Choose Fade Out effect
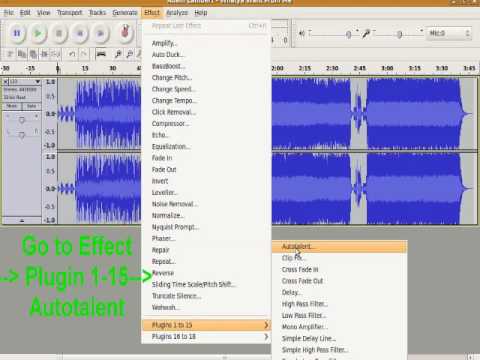480x360 pixels. 206,169
